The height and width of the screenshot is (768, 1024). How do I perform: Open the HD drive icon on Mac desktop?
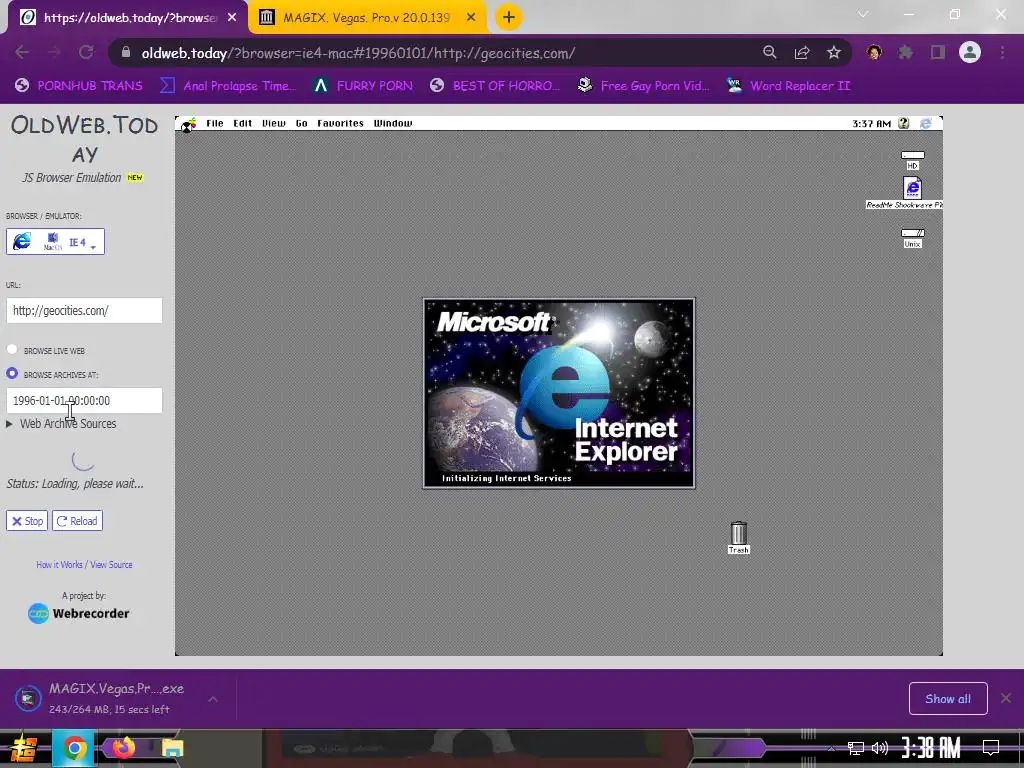[x=912, y=160]
